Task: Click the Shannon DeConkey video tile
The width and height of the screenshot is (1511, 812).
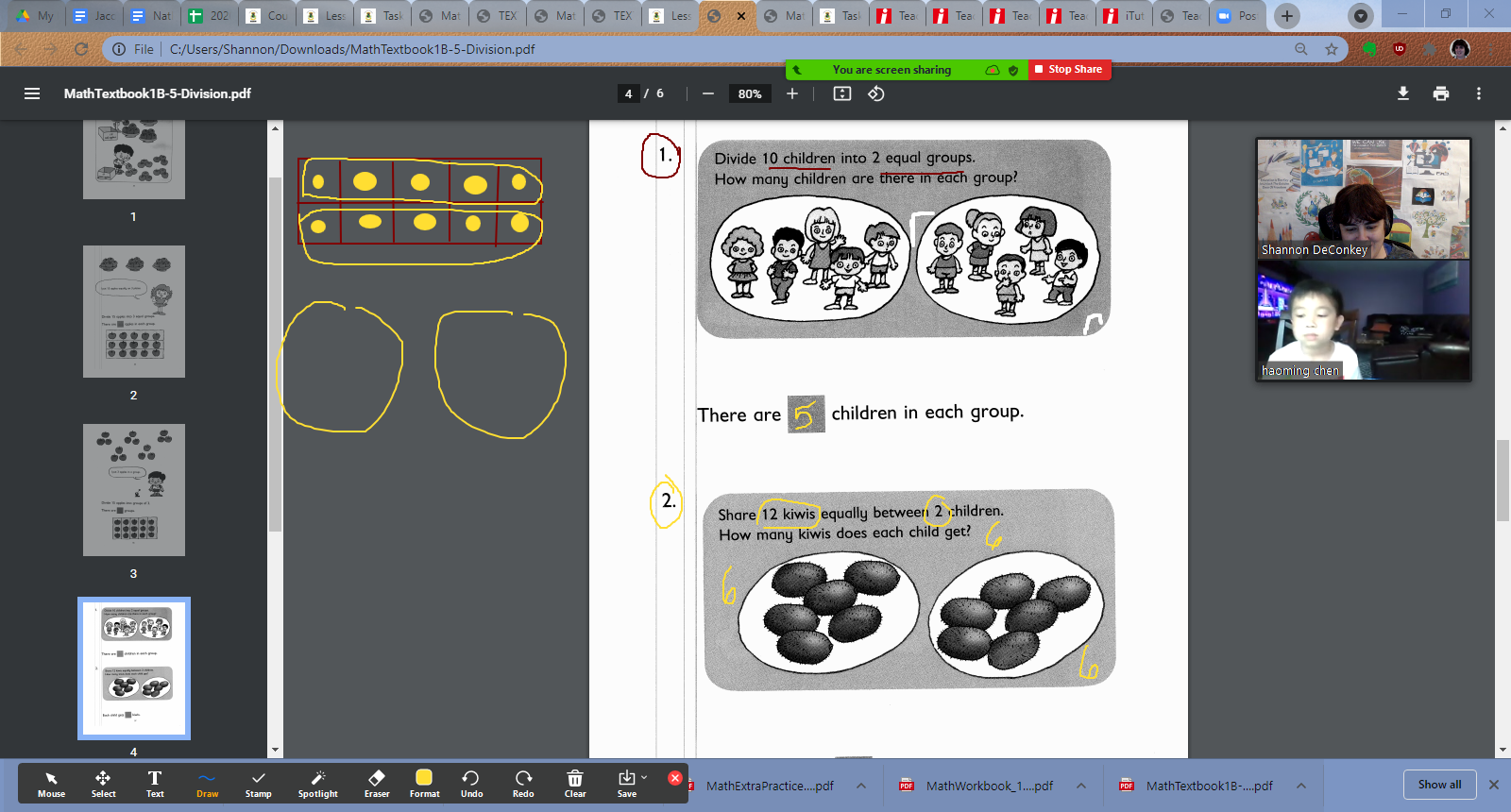Action: pyautogui.click(x=1364, y=199)
